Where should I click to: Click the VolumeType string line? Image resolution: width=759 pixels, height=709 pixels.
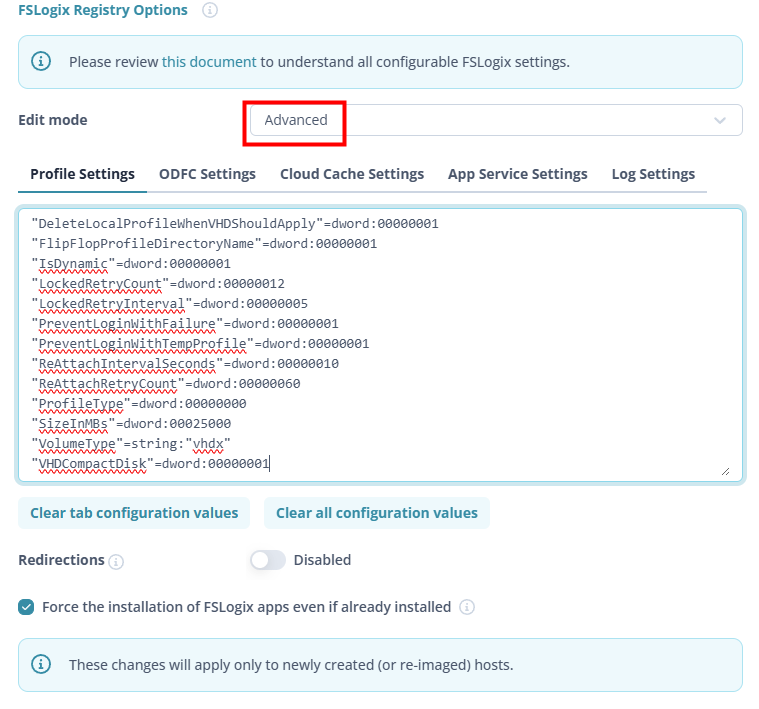click(131, 444)
